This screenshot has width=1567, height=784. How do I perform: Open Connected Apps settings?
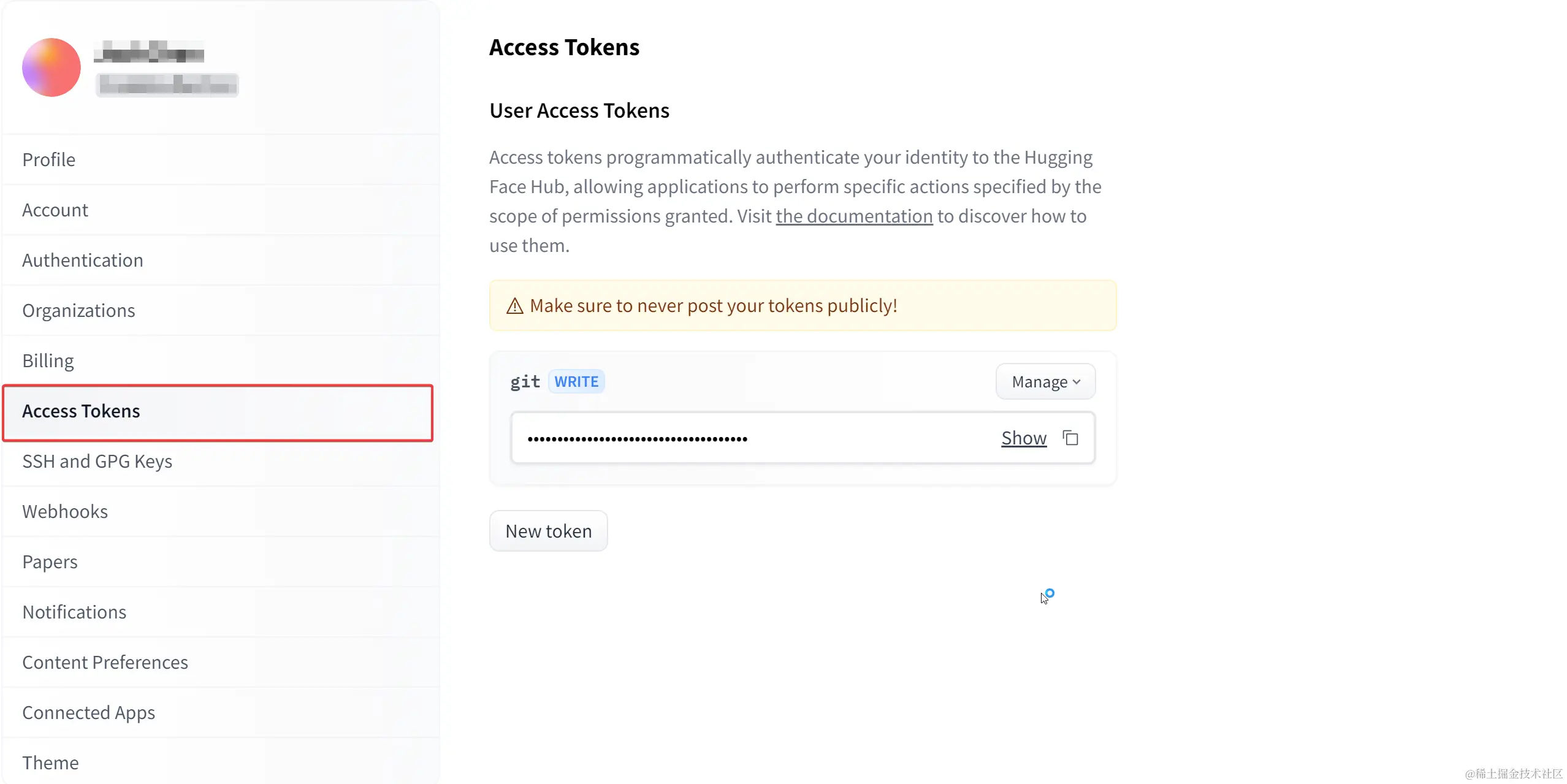pos(88,712)
